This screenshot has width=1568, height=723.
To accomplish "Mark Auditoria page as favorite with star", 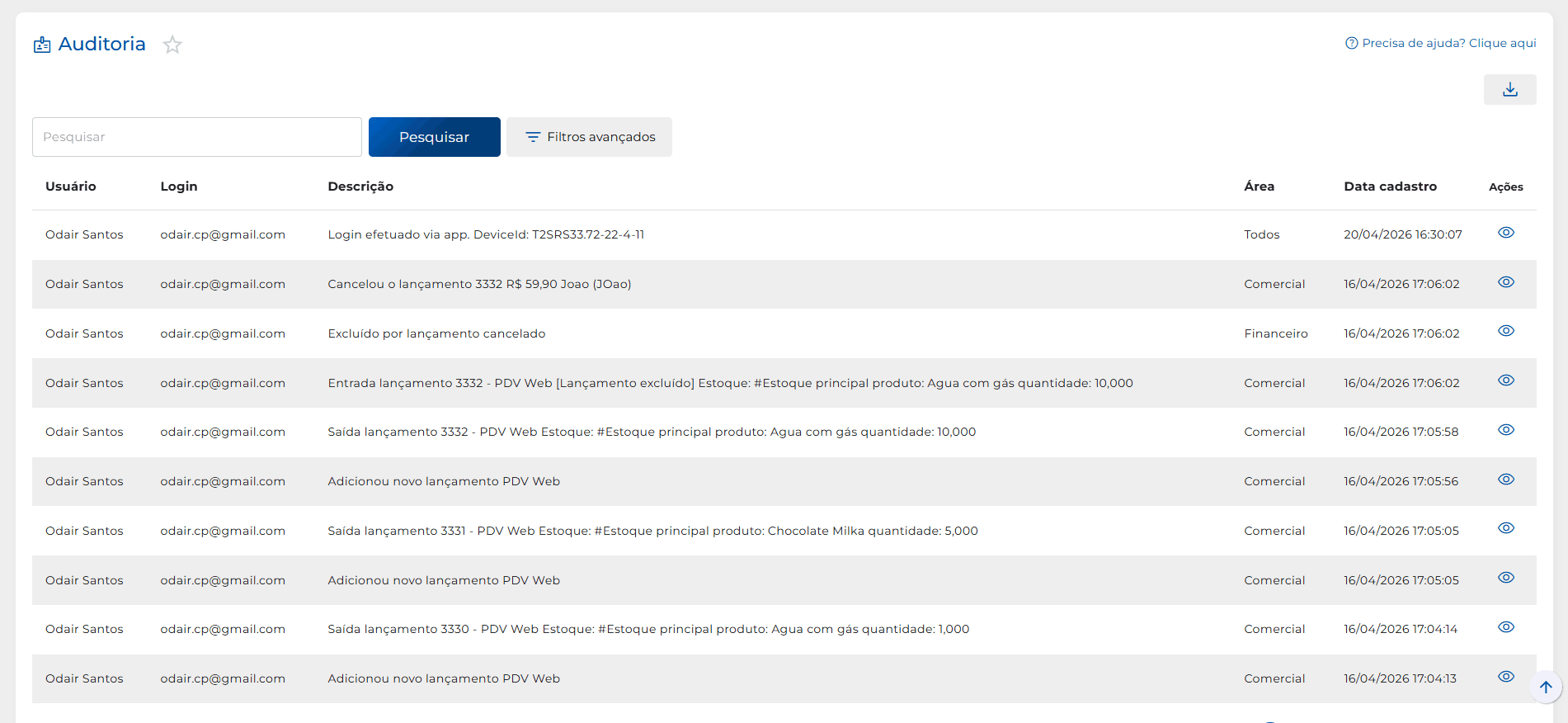I will [172, 45].
